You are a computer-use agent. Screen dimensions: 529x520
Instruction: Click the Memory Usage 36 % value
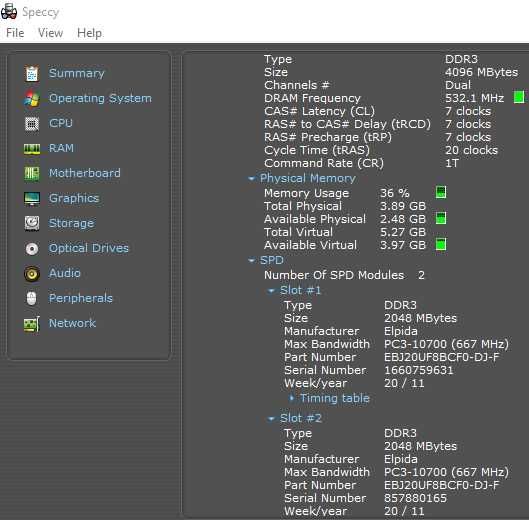pos(395,193)
